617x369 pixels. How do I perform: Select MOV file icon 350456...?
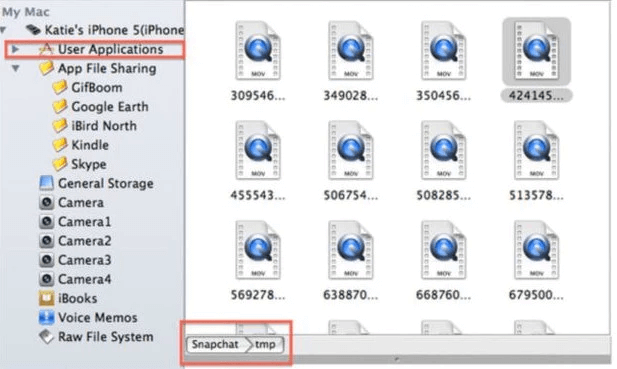(x=443, y=51)
